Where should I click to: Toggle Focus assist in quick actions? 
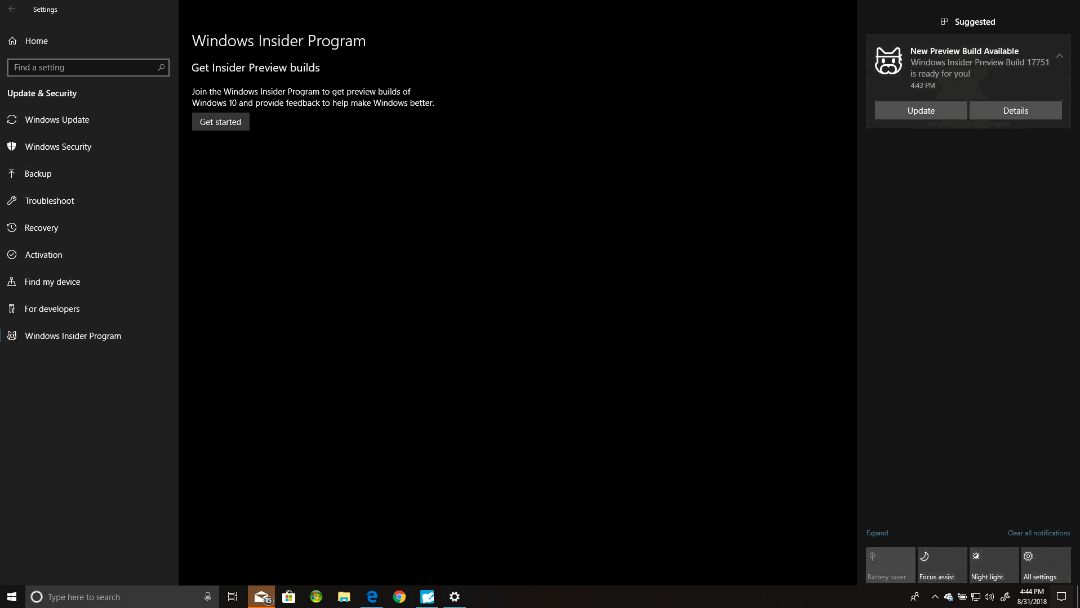(x=941, y=564)
